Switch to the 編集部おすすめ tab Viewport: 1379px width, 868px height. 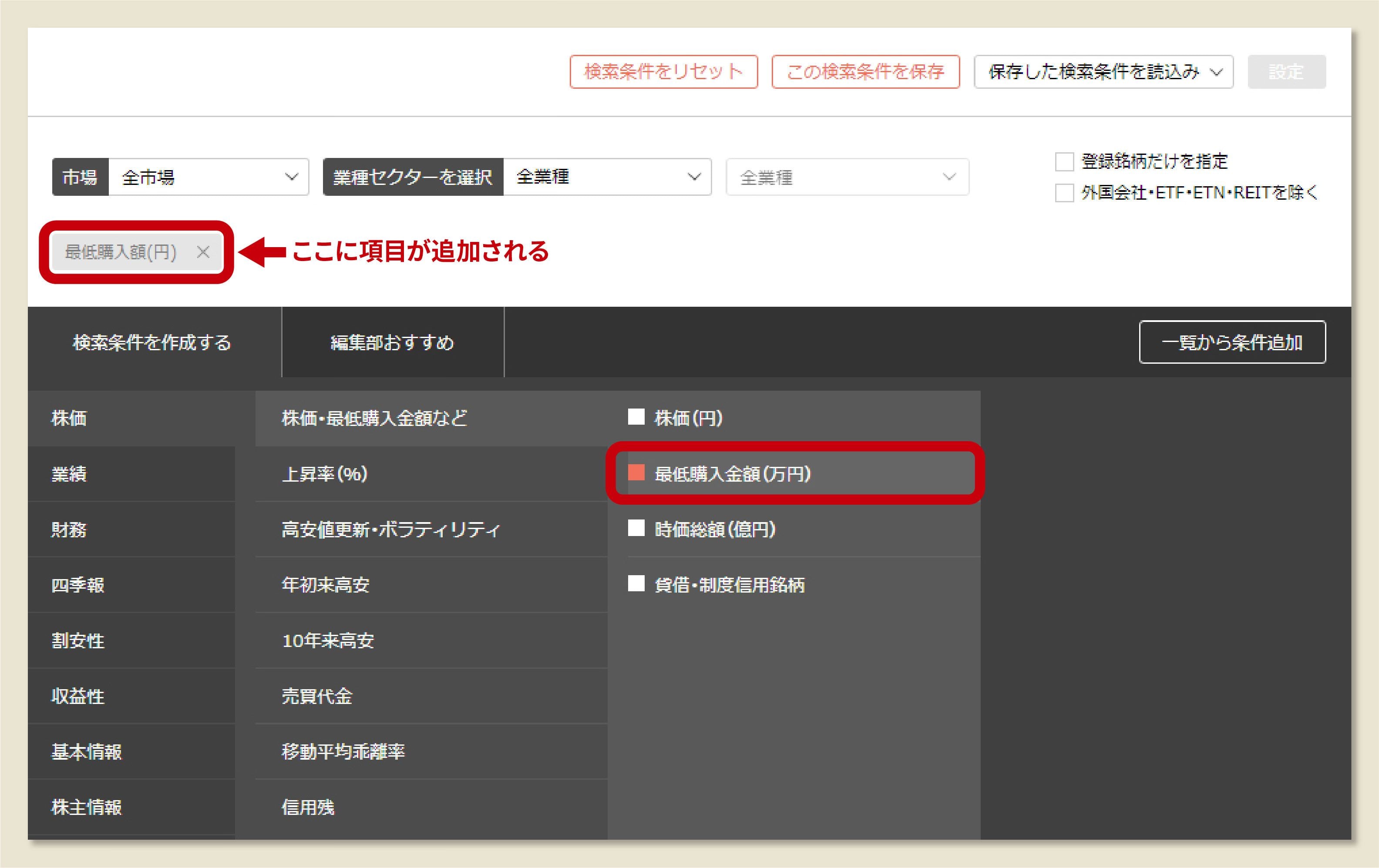[392, 343]
